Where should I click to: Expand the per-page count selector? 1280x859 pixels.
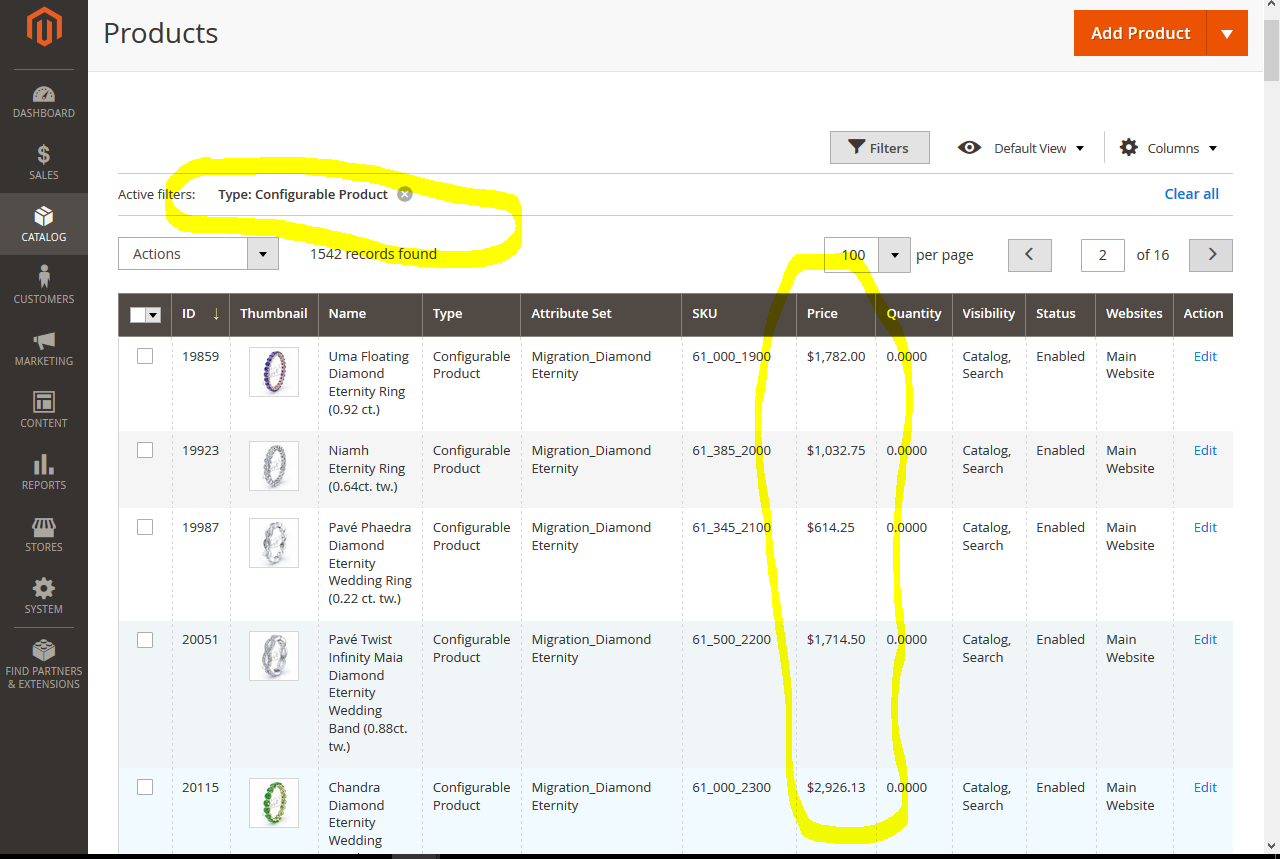894,255
